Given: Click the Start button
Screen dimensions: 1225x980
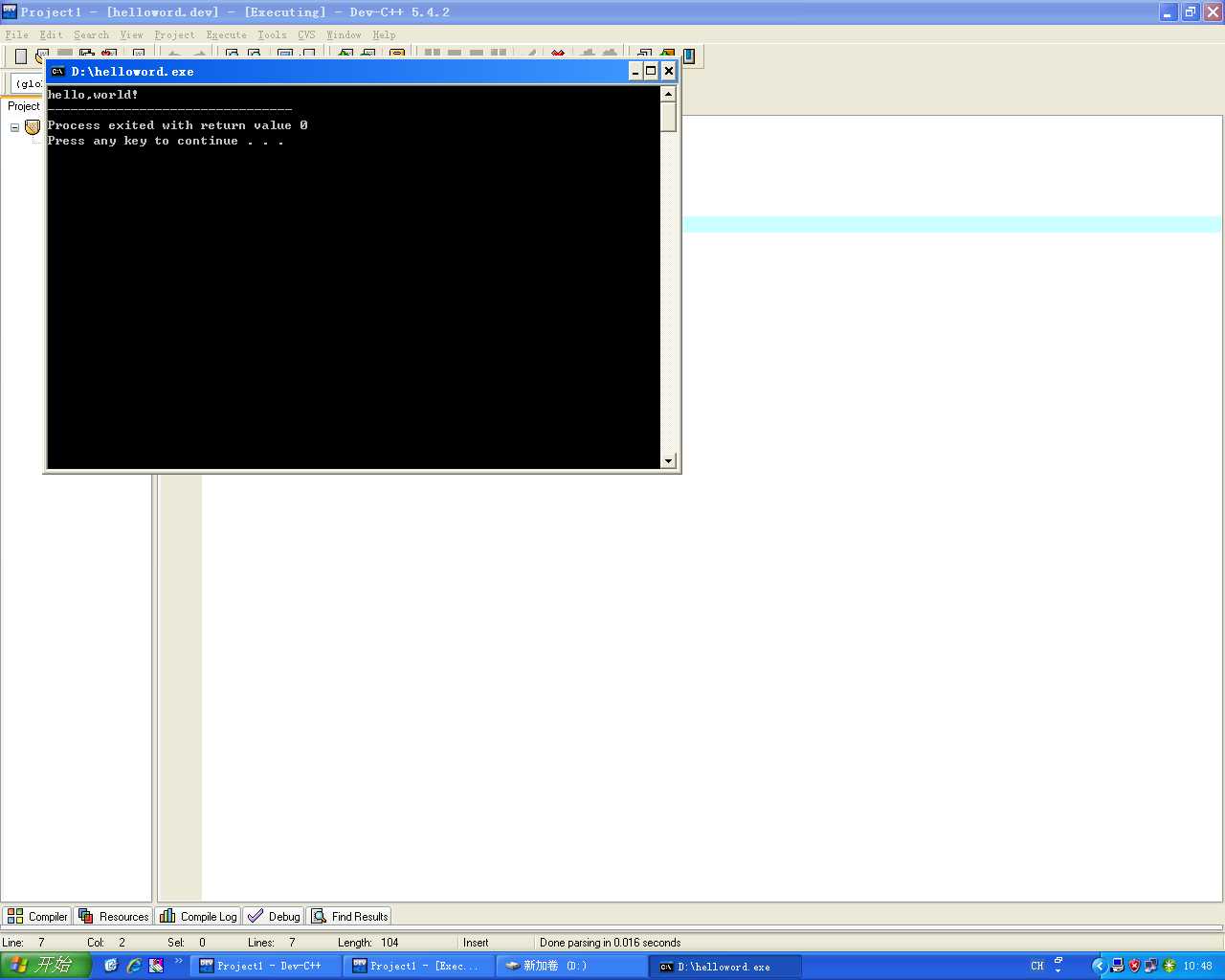Looking at the screenshot, I should point(45,966).
